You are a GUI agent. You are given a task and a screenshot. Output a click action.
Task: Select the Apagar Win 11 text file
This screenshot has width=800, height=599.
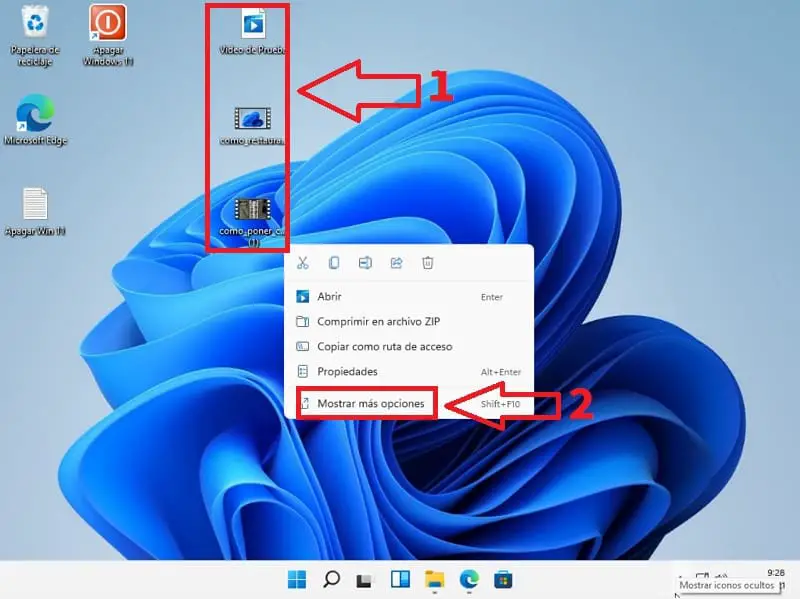(x=35, y=212)
